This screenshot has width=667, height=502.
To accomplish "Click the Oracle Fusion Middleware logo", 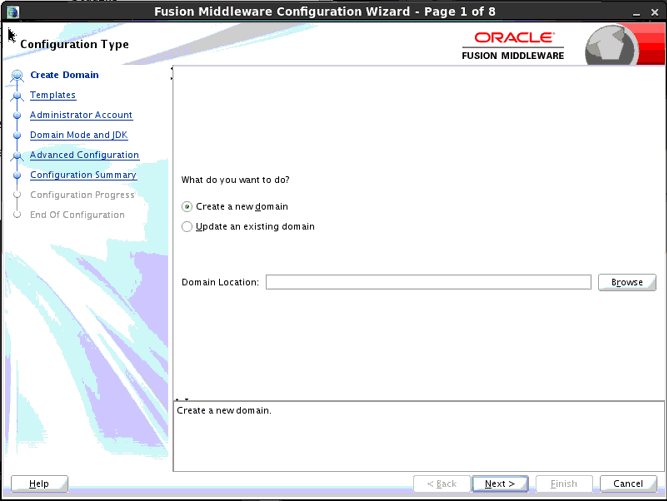I will click(513, 46).
